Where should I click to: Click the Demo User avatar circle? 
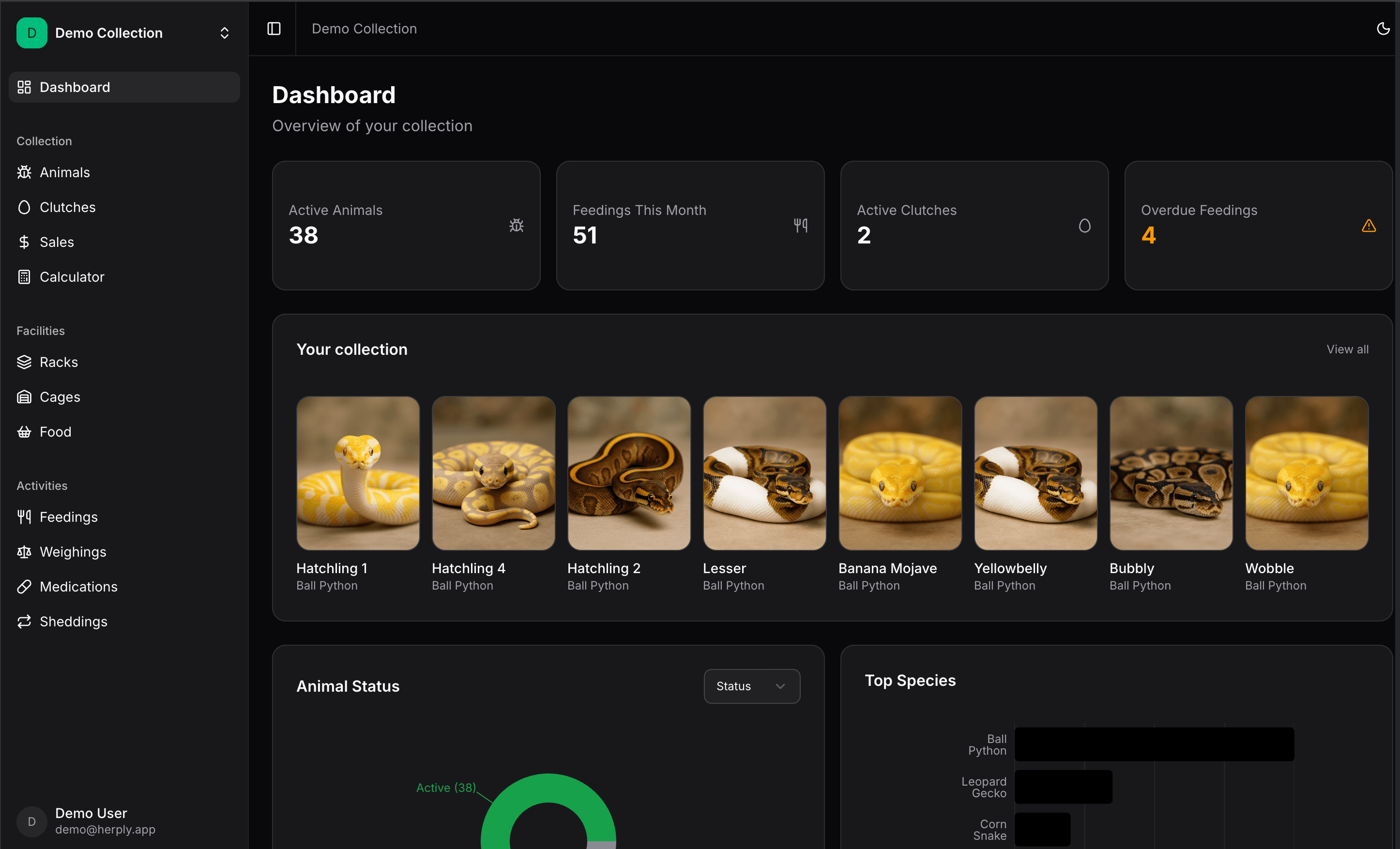[32, 821]
